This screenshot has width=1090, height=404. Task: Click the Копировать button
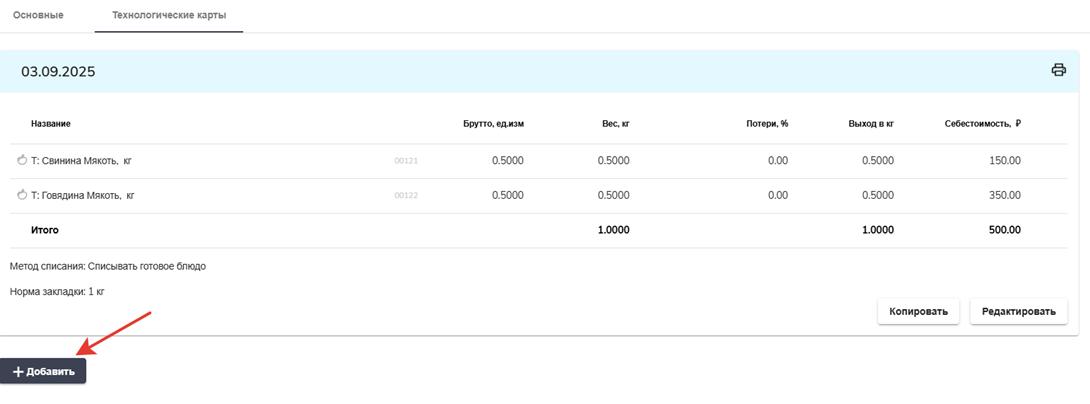918,311
